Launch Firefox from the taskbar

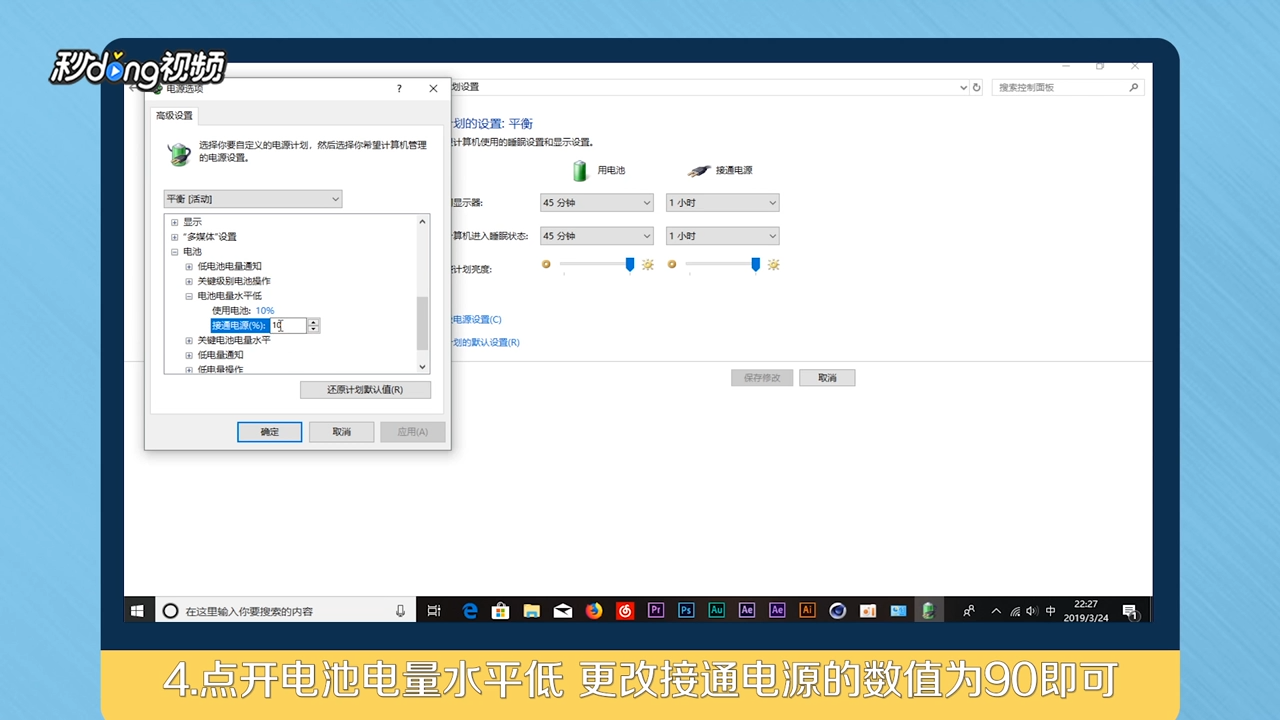594,610
